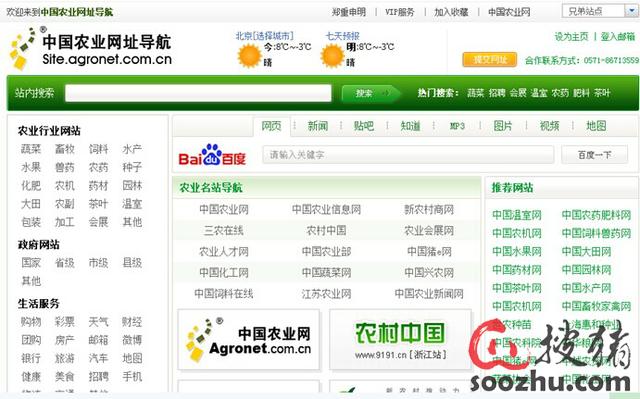640x399 pixels.
Task: Open the 种子 industry category
Action: pyautogui.click(x=132, y=167)
